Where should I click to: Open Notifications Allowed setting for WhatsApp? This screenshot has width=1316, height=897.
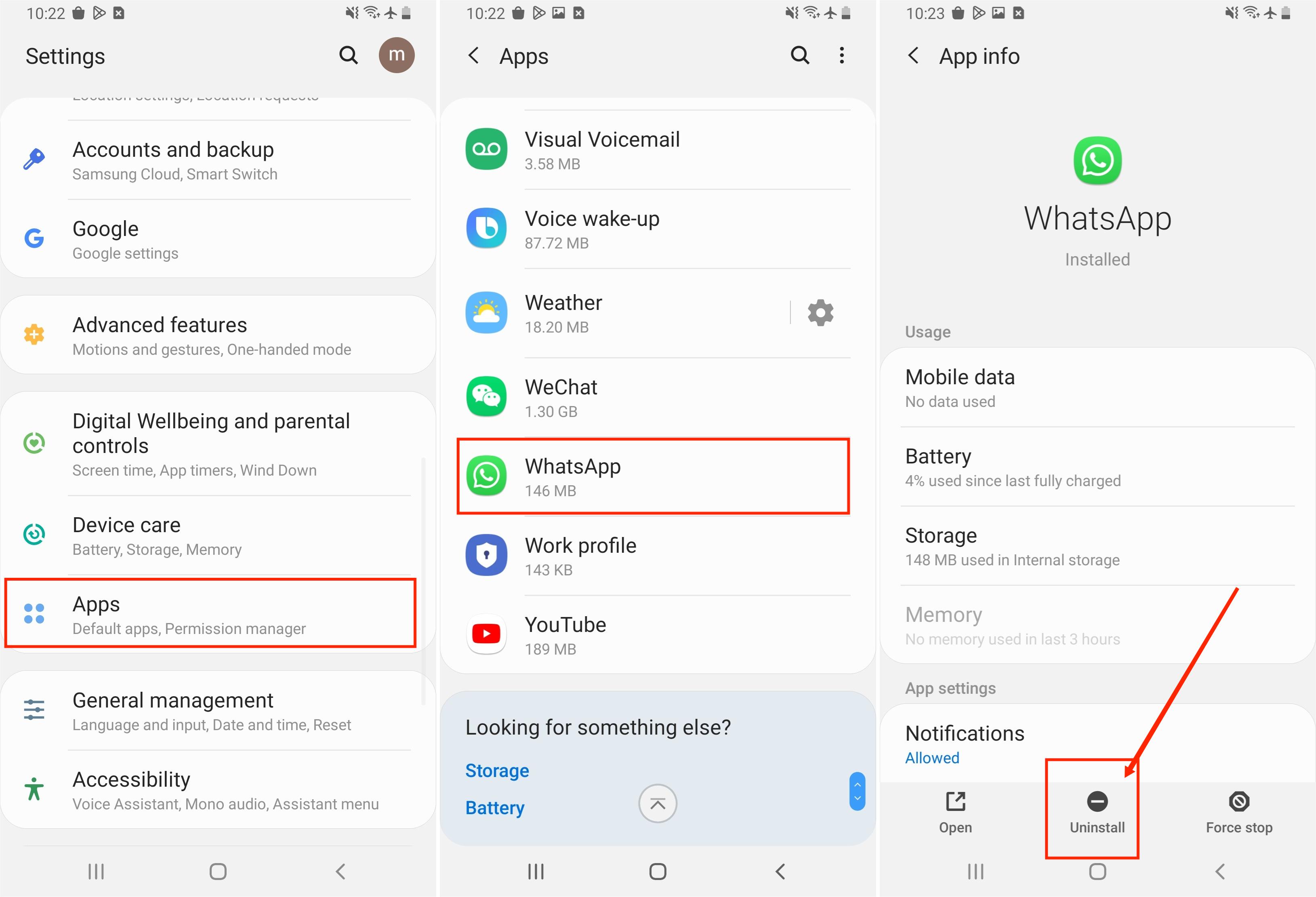tap(1097, 744)
